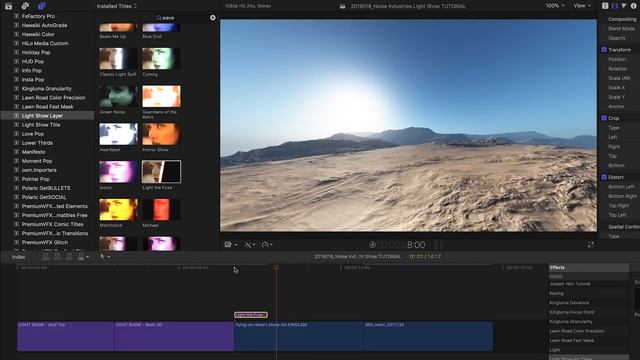This screenshot has height=360, width=640.
Task: Click the Hawaiki AutoGrade category icon
Action: (16, 25)
